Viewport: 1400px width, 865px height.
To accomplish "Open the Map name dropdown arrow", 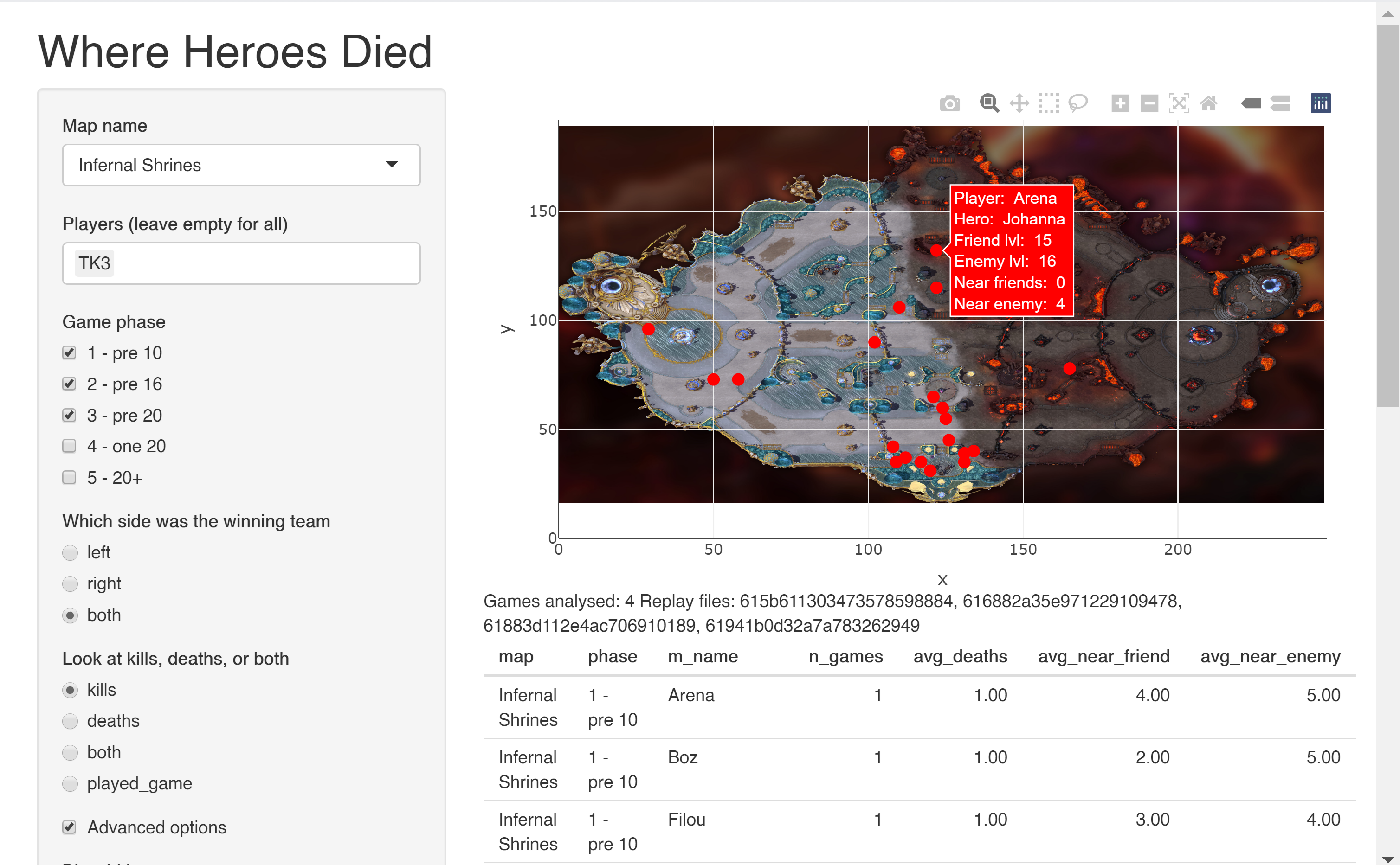I will 392,165.
